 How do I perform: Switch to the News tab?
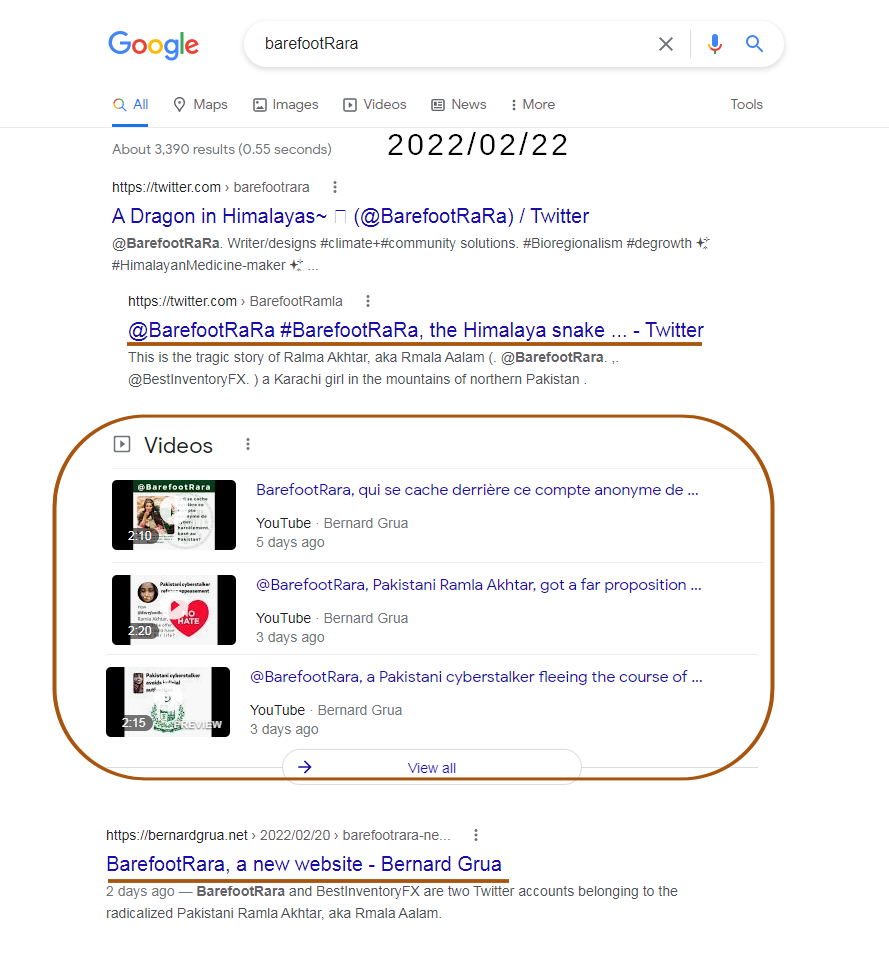(x=459, y=105)
